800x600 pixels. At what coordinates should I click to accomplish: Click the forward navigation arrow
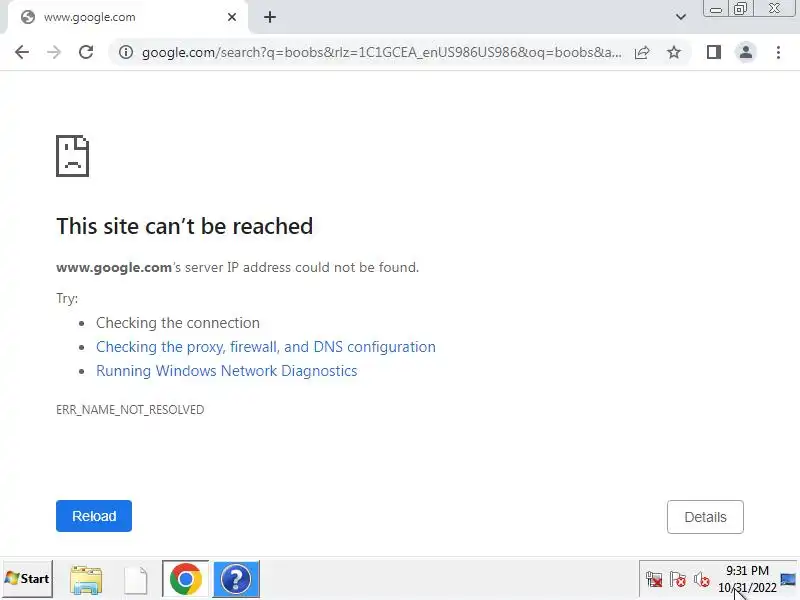point(54,52)
